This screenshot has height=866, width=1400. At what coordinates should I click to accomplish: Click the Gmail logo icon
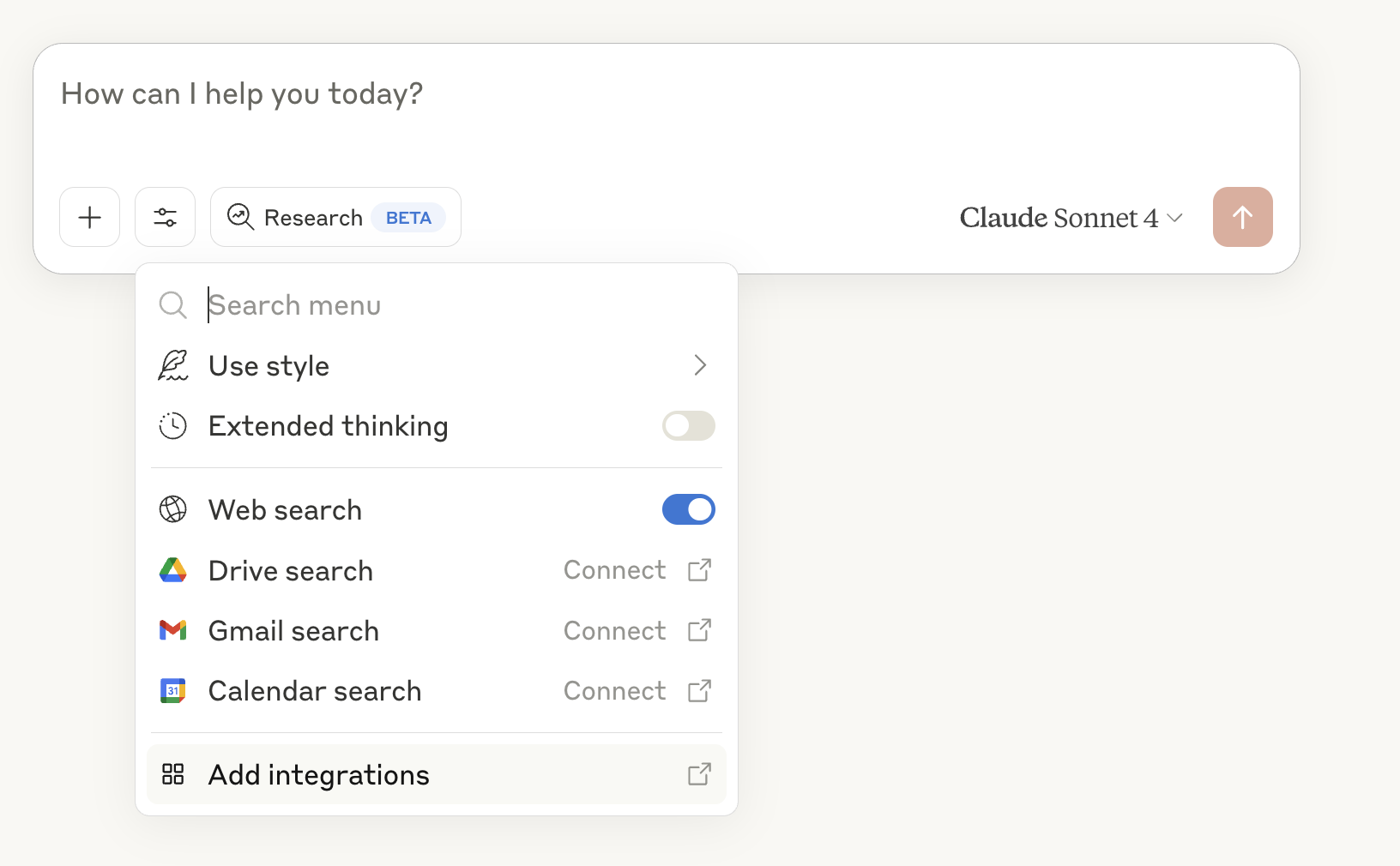(x=173, y=630)
